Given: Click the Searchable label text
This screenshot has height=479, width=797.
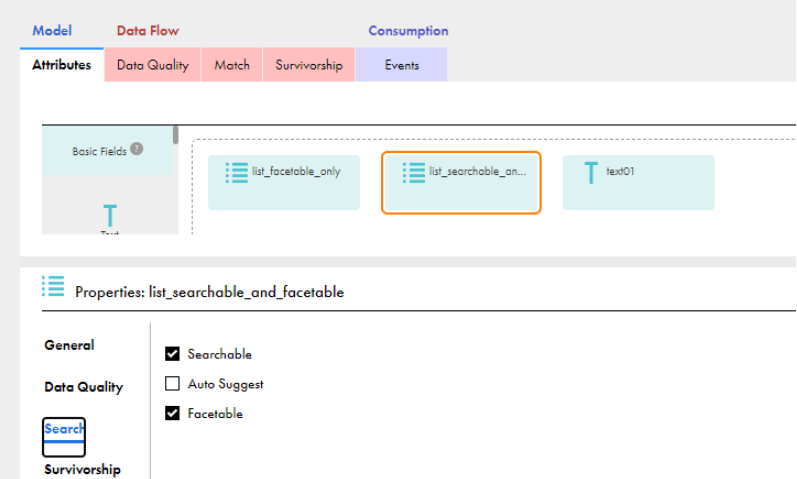Looking at the screenshot, I should (220, 354).
